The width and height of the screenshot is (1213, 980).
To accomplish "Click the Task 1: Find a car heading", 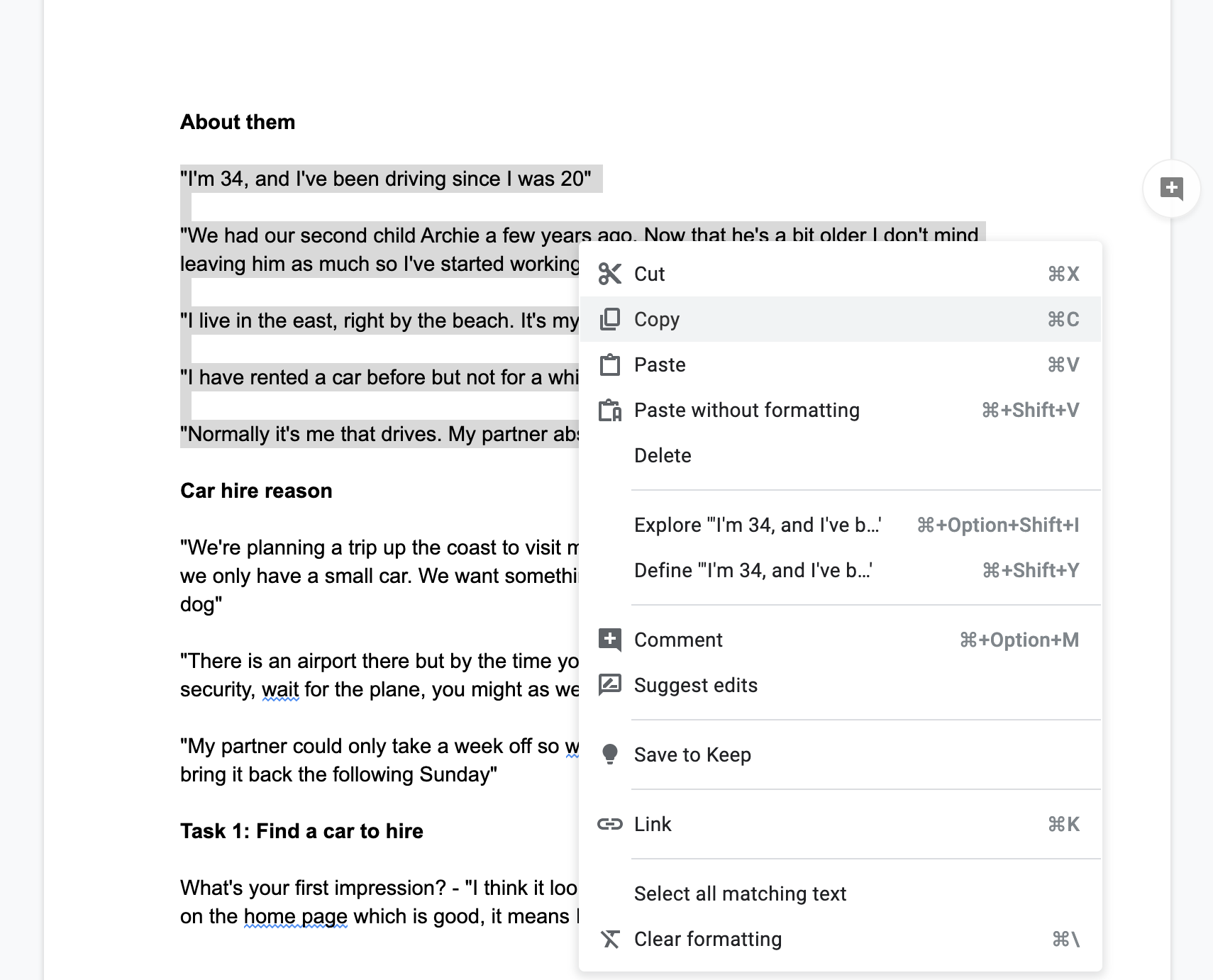I will tap(301, 831).
